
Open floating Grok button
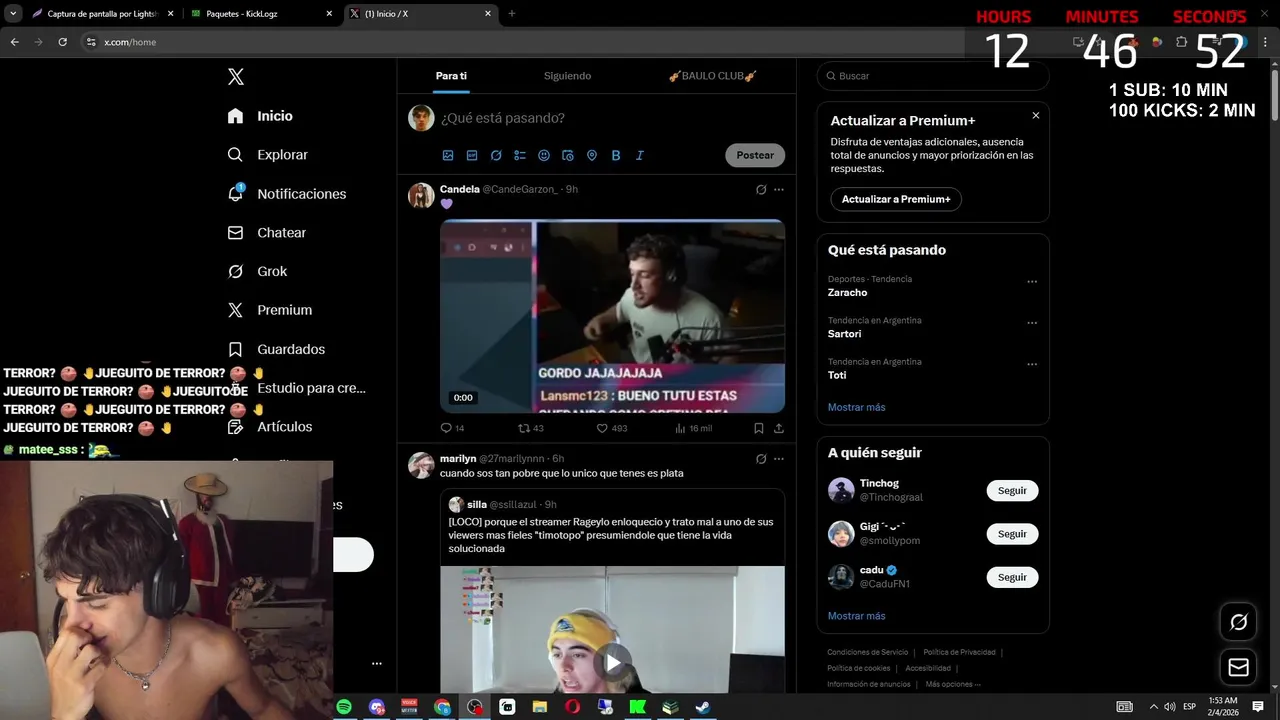[1238, 622]
